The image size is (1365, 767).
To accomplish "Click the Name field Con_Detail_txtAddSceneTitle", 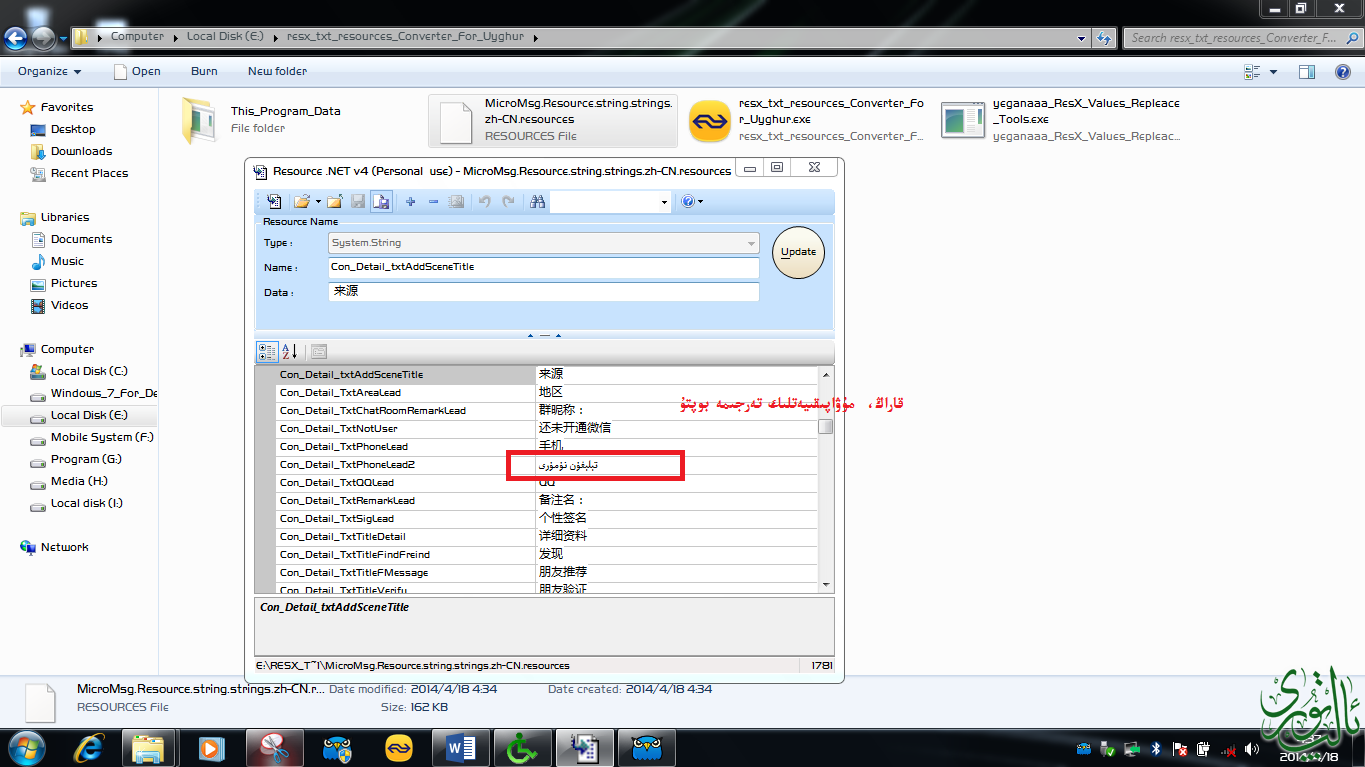I will [543, 268].
